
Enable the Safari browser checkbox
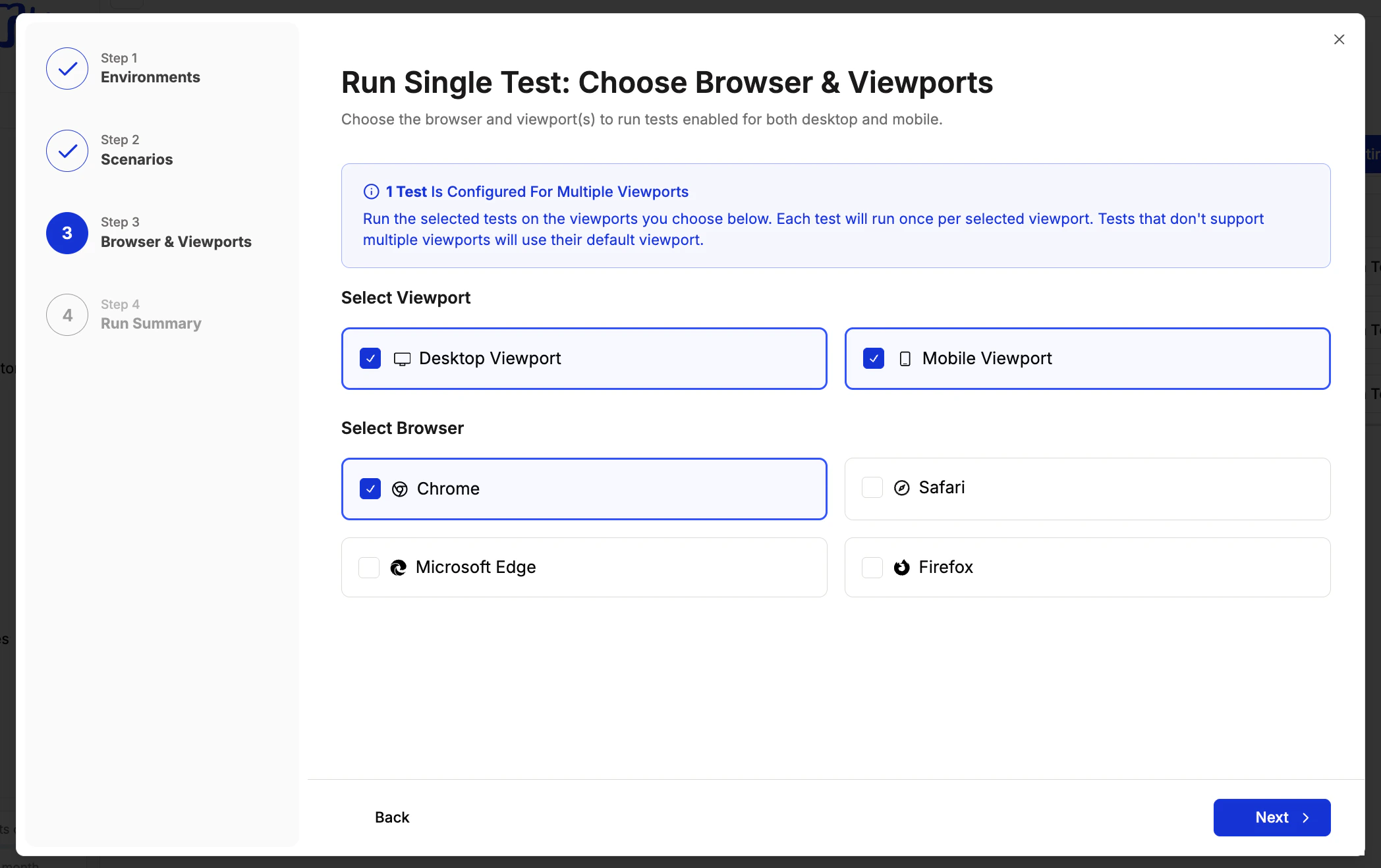click(x=872, y=488)
